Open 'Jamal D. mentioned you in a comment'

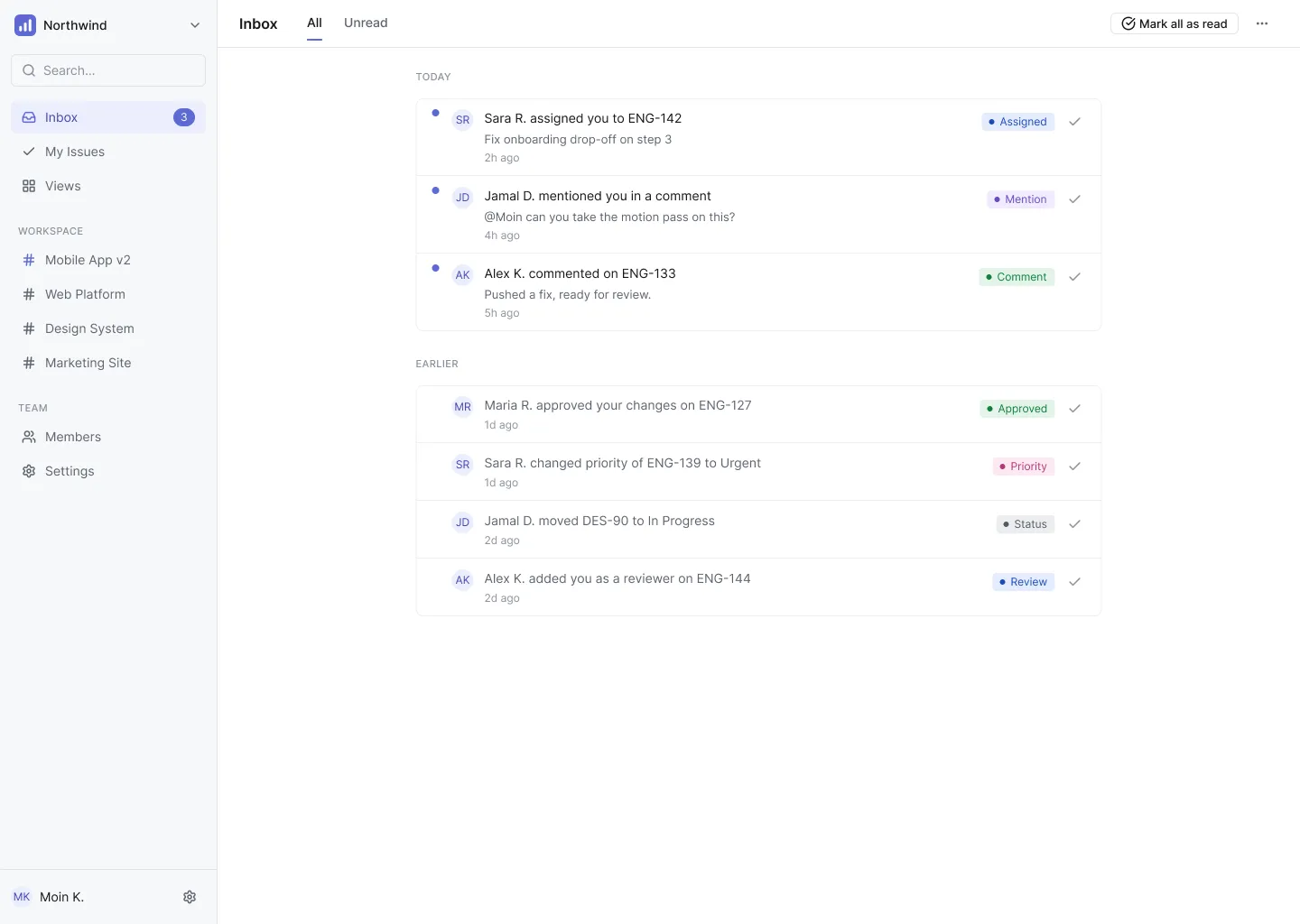[x=758, y=215]
